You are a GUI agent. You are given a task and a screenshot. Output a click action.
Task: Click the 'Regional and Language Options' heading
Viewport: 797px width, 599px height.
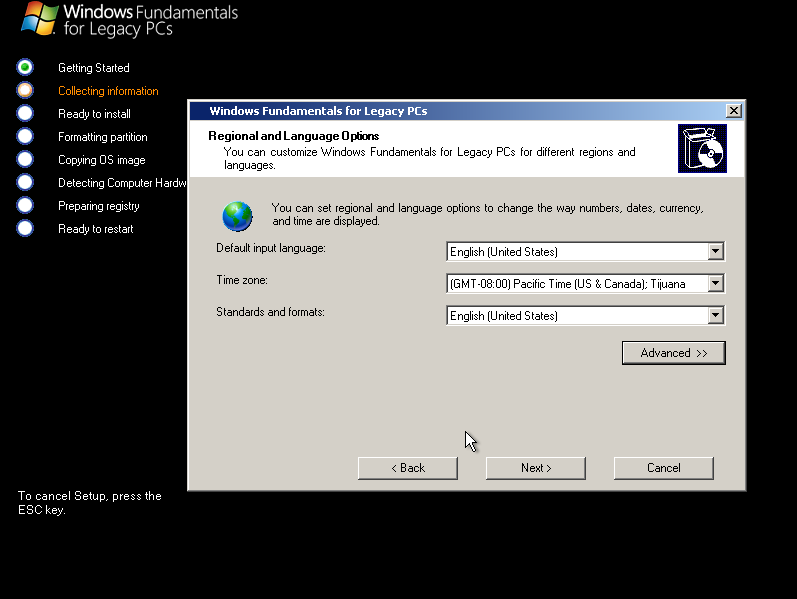tap(294, 136)
